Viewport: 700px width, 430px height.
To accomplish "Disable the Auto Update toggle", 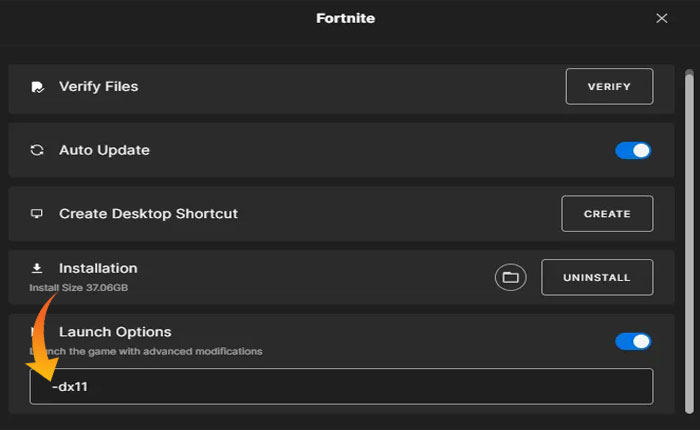I will point(632,150).
